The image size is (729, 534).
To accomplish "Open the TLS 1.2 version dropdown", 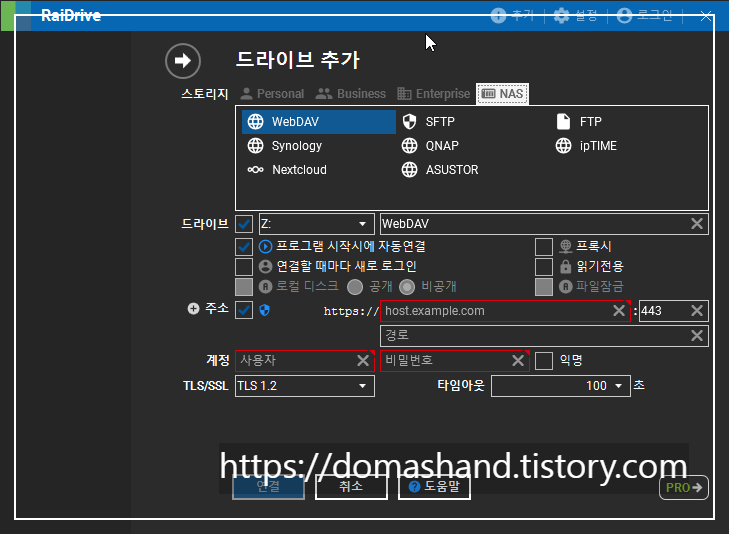I will coord(305,386).
